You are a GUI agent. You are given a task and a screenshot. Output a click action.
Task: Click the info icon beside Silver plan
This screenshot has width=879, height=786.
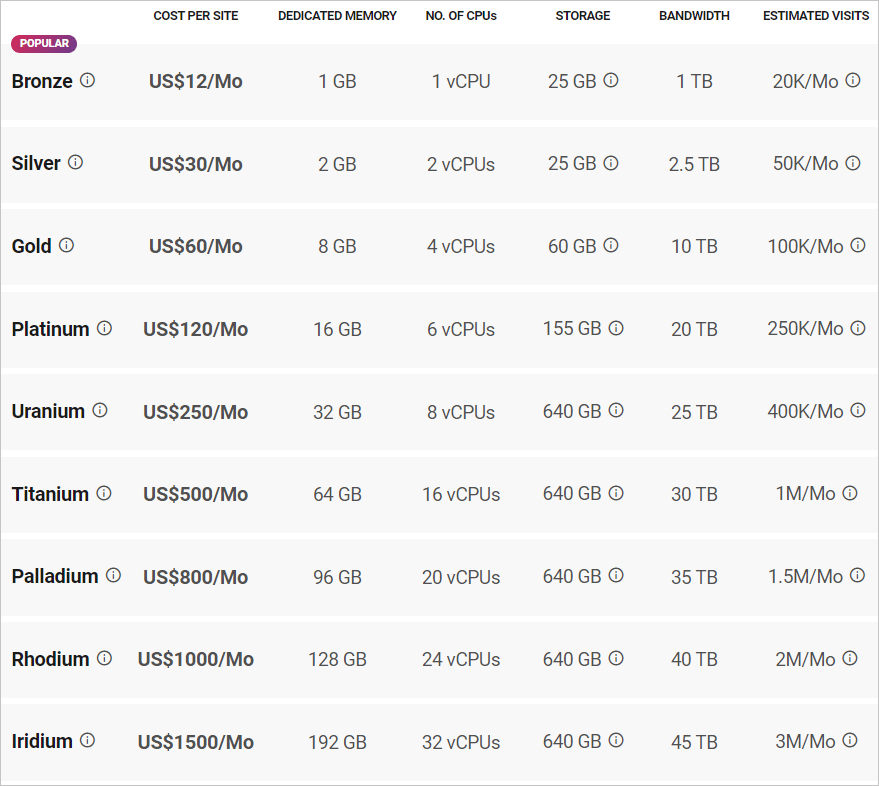pos(75,162)
